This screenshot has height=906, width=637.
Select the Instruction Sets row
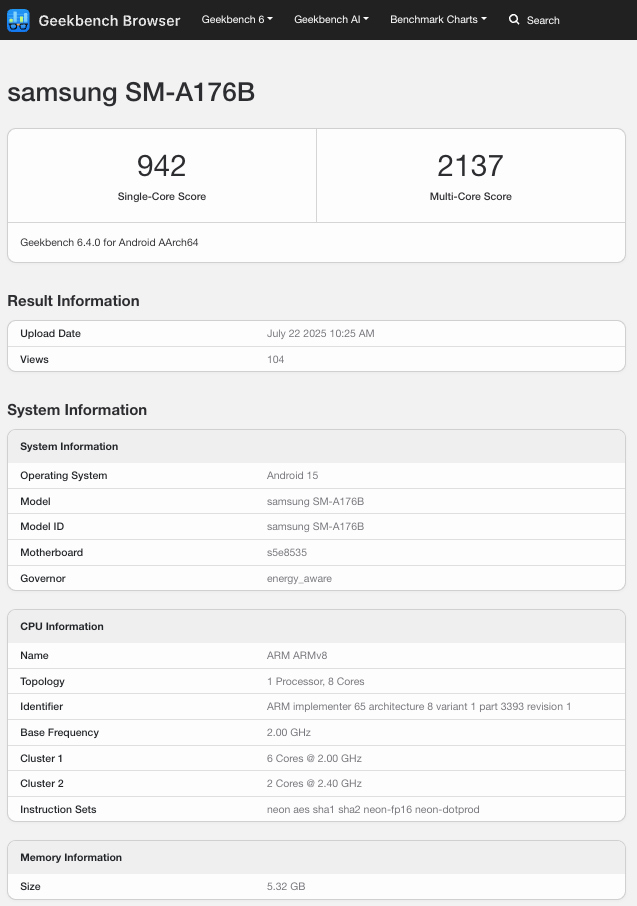[x=316, y=809]
